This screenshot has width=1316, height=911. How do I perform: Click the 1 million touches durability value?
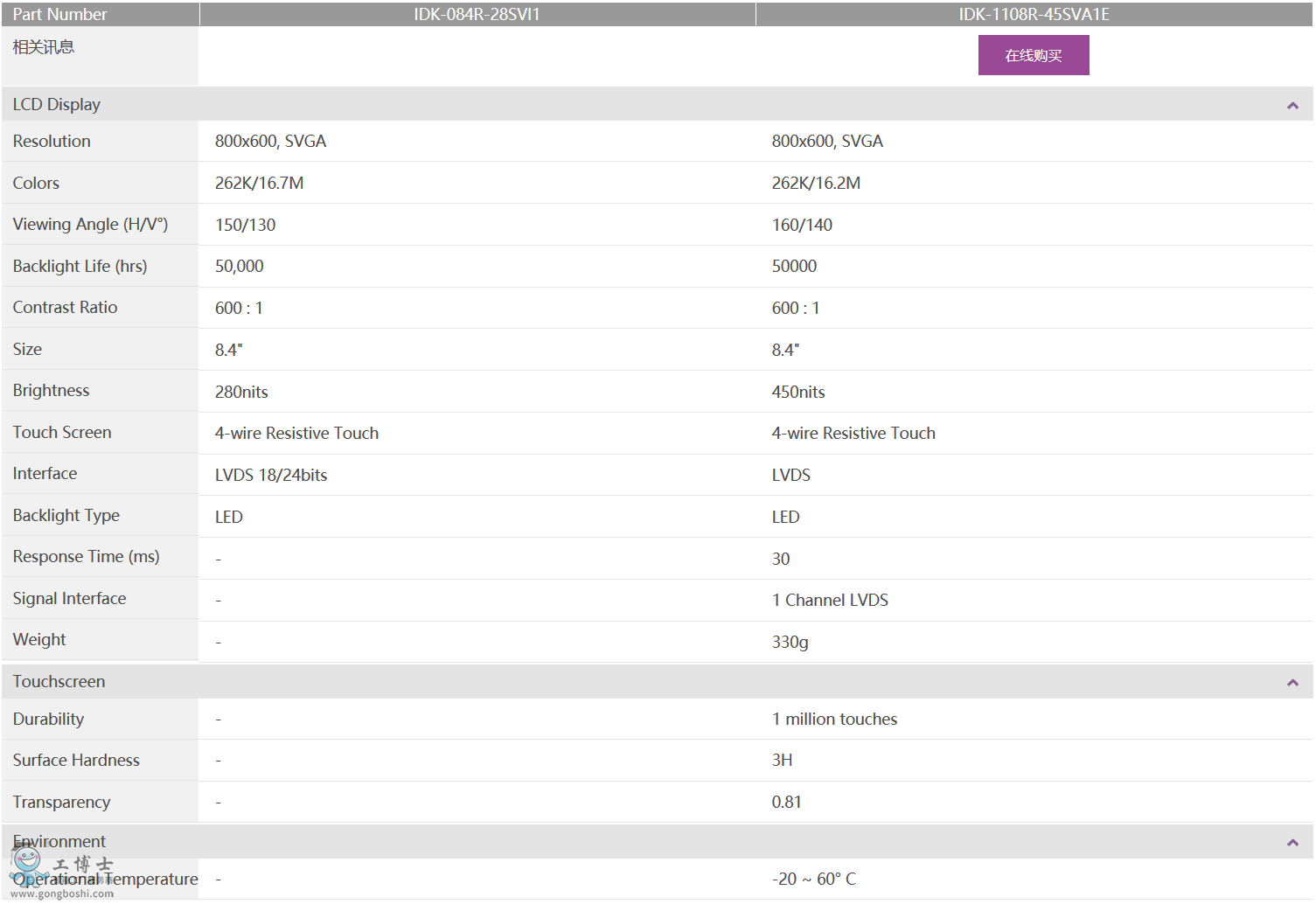coord(834,719)
